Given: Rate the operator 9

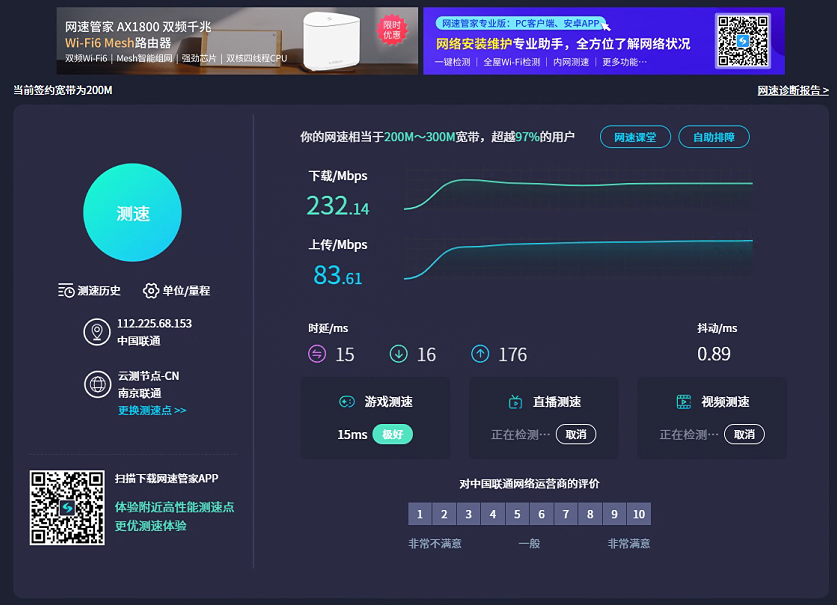Looking at the screenshot, I should (614, 514).
